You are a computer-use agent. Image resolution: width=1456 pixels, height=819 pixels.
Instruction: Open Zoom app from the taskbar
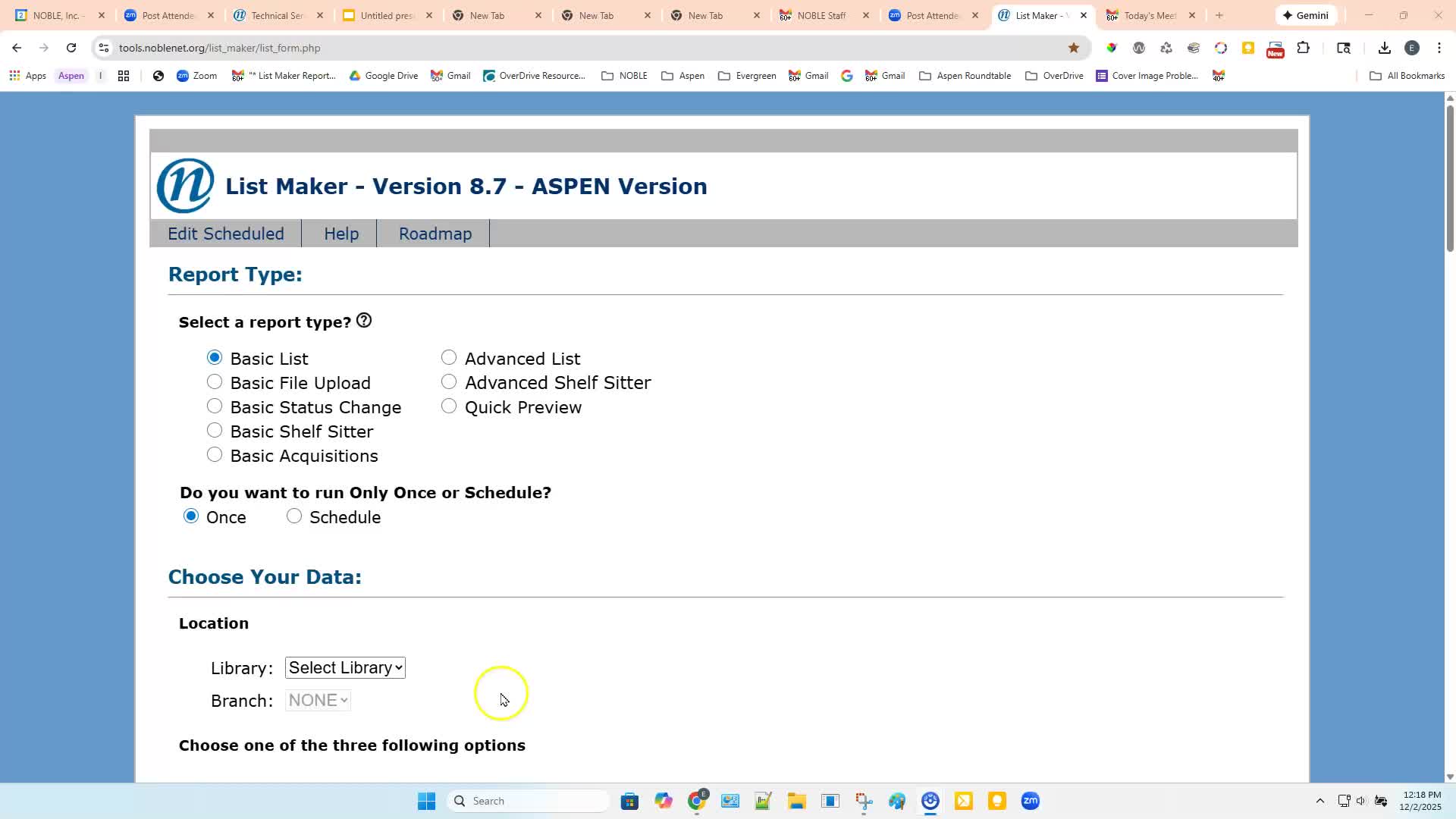[x=1030, y=801]
